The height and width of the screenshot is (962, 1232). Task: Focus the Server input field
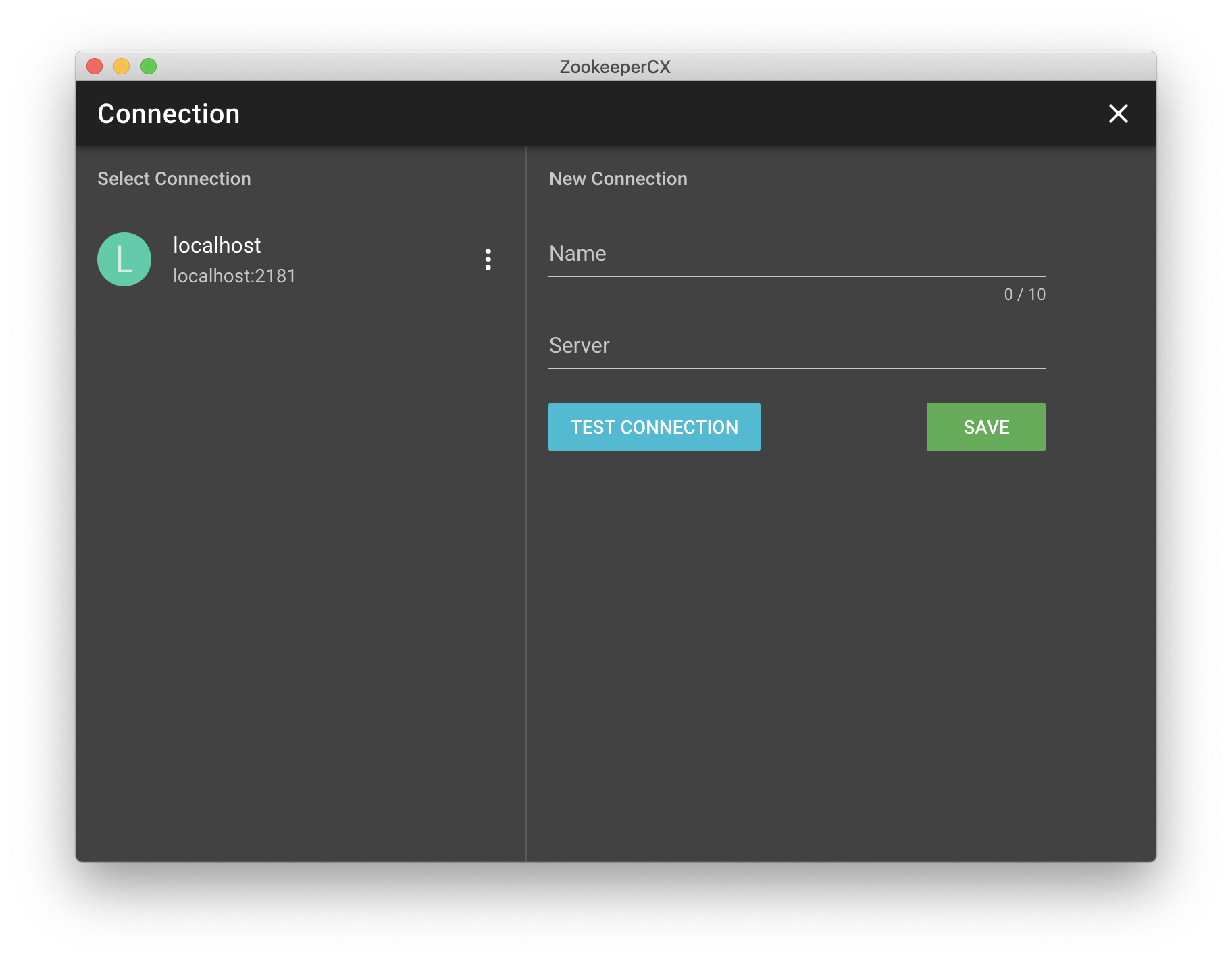coord(796,347)
